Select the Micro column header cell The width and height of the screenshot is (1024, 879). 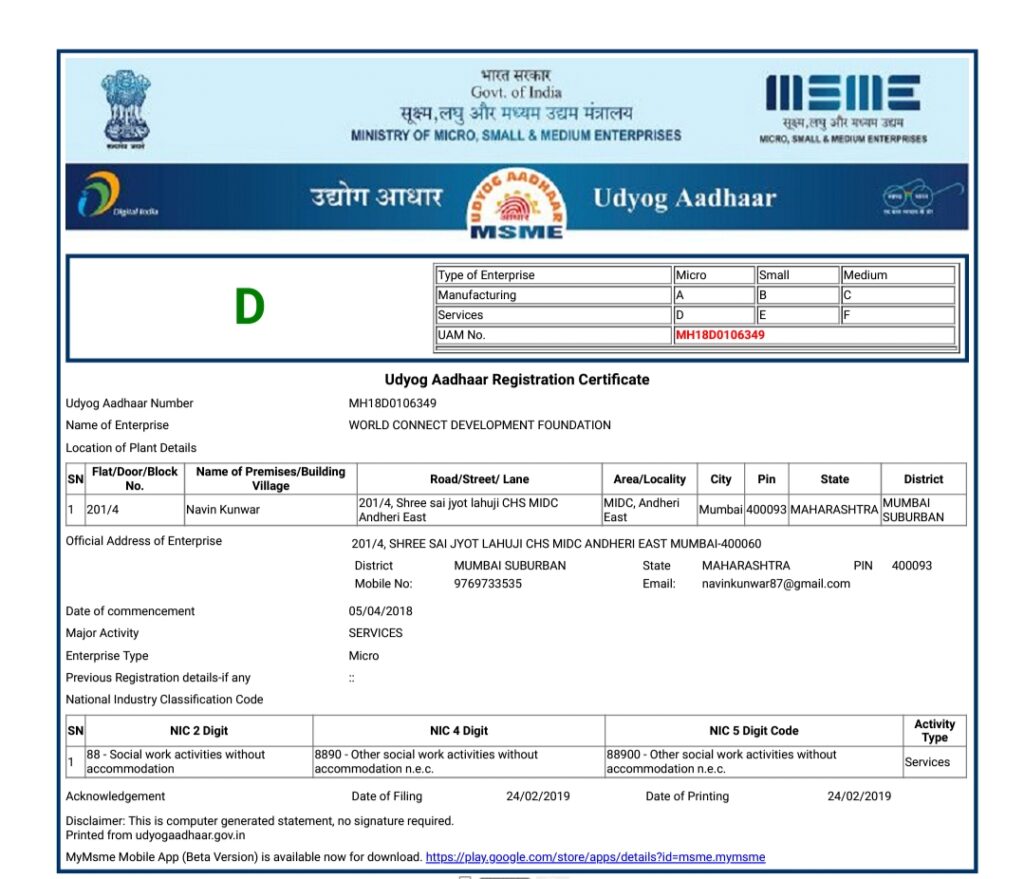click(712, 275)
